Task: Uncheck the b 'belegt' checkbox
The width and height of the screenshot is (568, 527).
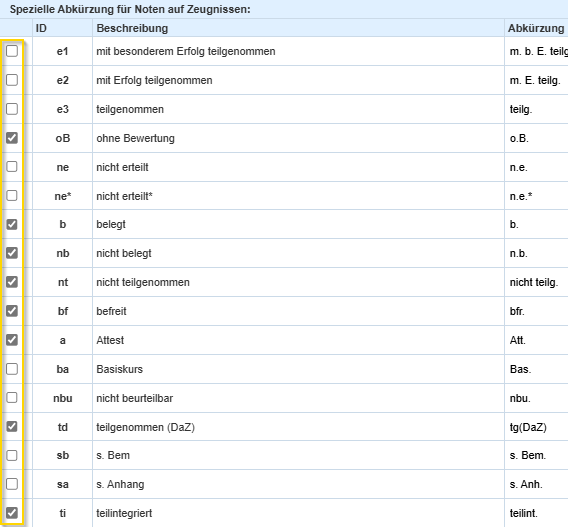Action: coord(12,224)
